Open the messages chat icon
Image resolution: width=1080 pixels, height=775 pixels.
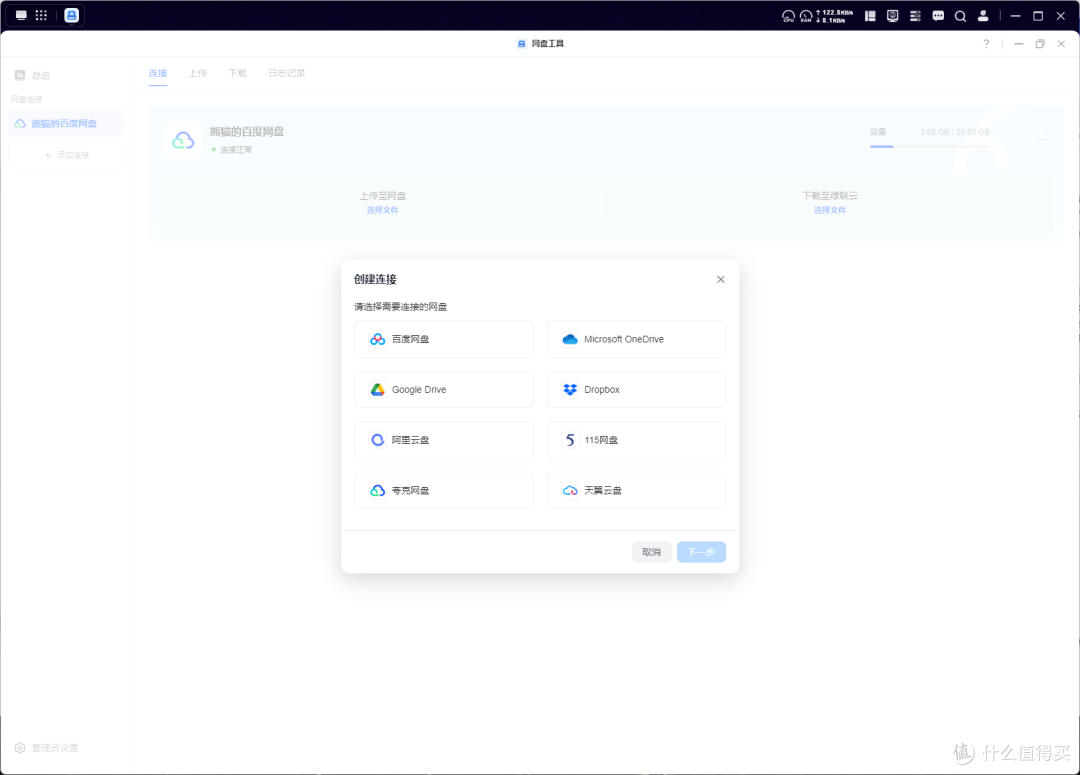pos(938,16)
